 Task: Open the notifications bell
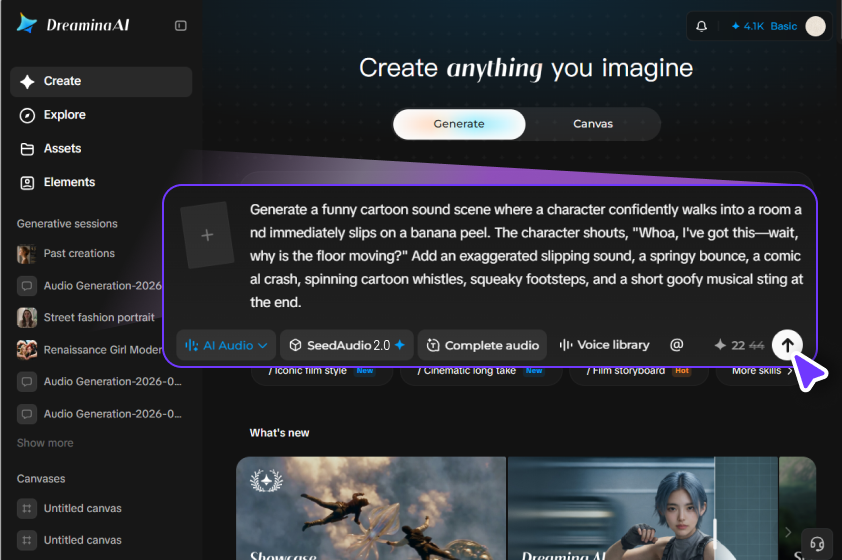coord(701,26)
